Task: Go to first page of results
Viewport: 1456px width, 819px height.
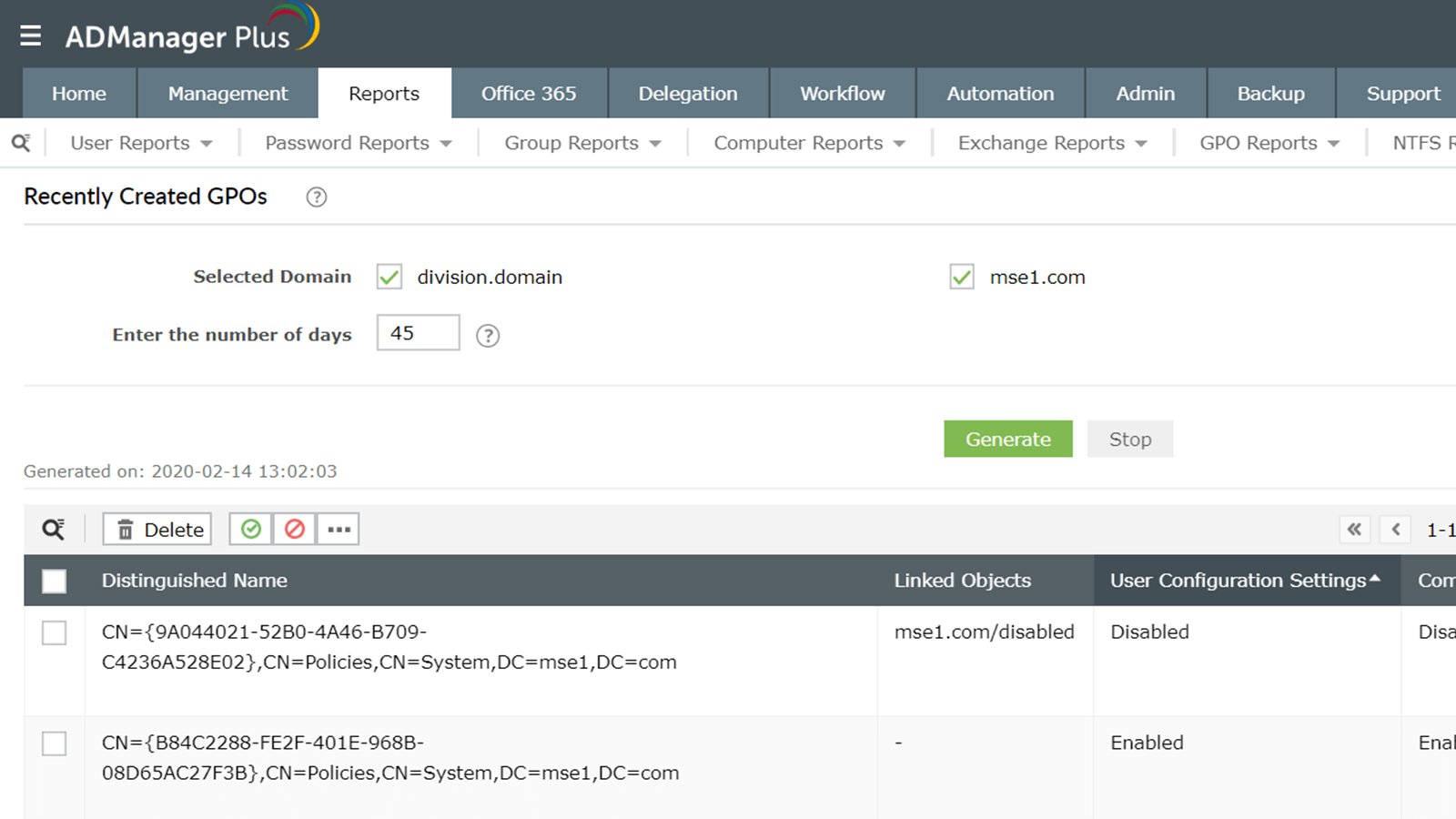Action: [x=1354, y=530]
